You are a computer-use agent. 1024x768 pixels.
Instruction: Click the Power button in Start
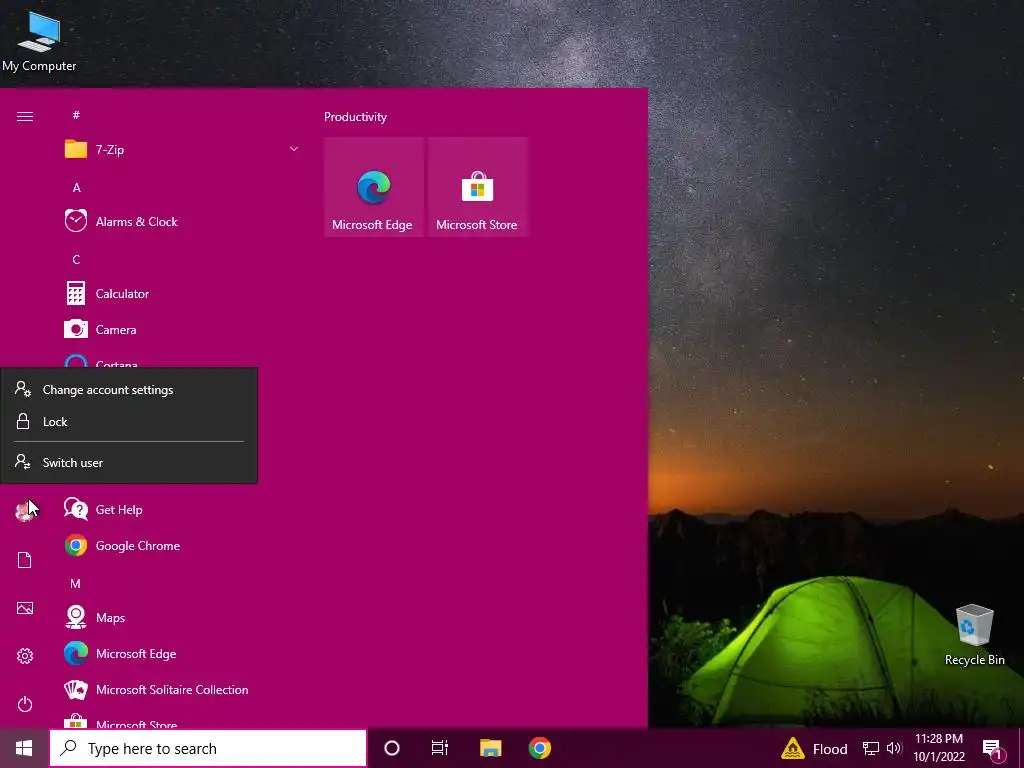[x=25, y=704]
